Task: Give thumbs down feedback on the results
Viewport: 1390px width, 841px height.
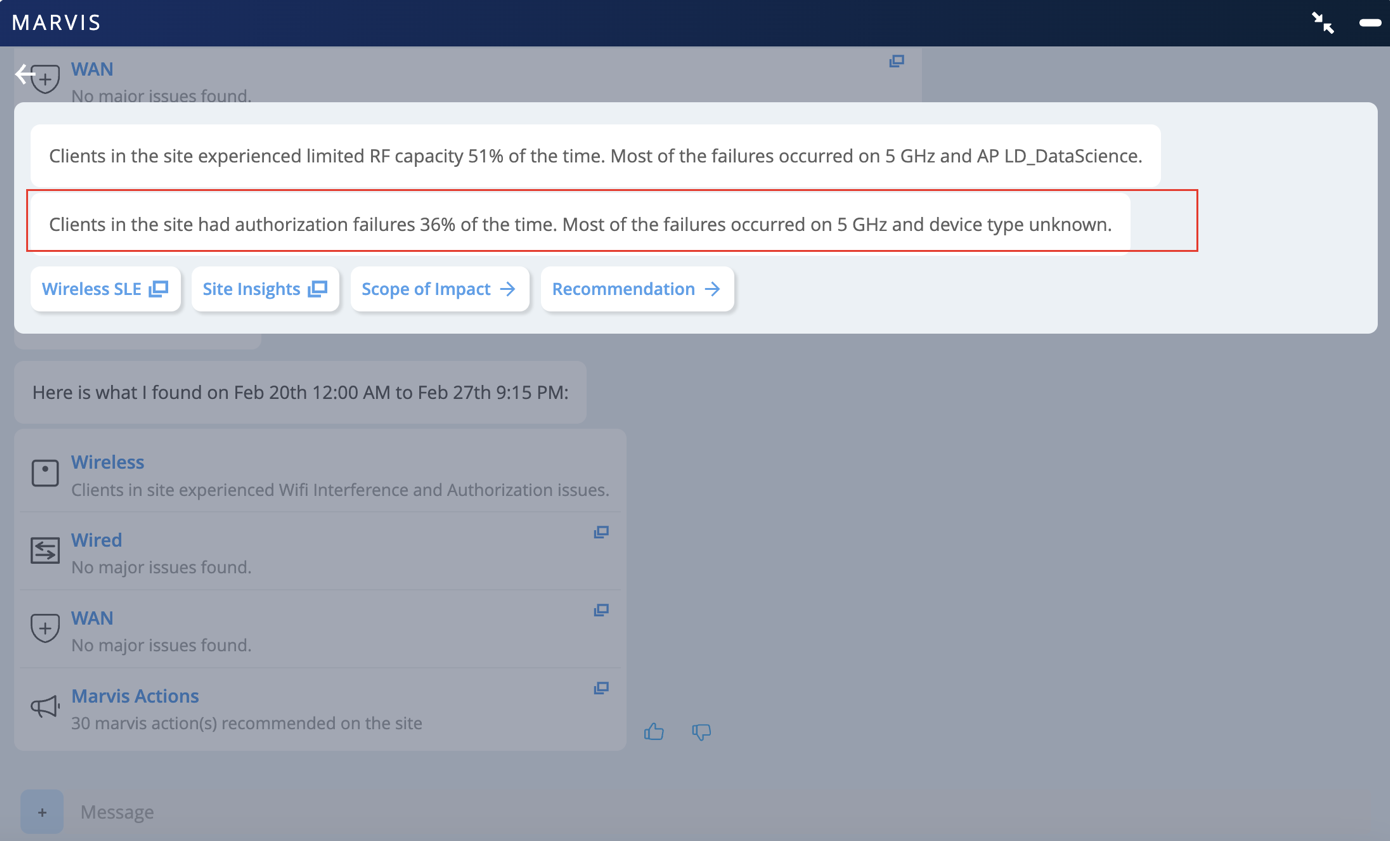Action: point(700,731)
